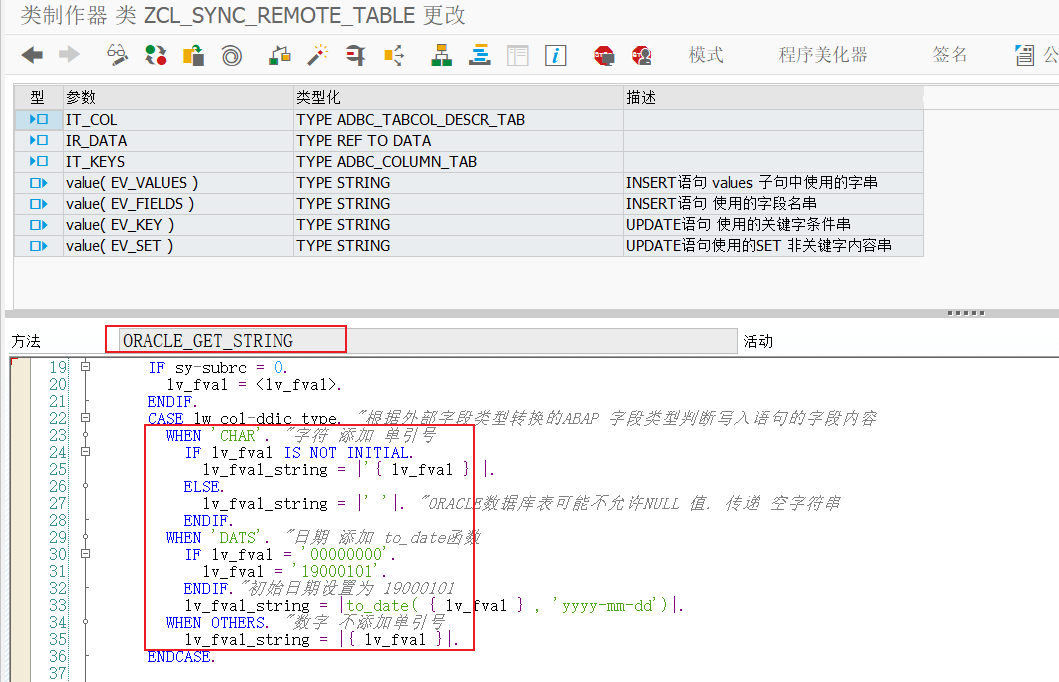Image resolution: width=1059 pixels, height=682 pixels.
Task: Activate with the magic wand icon
Action: click(x=317, y=55)
